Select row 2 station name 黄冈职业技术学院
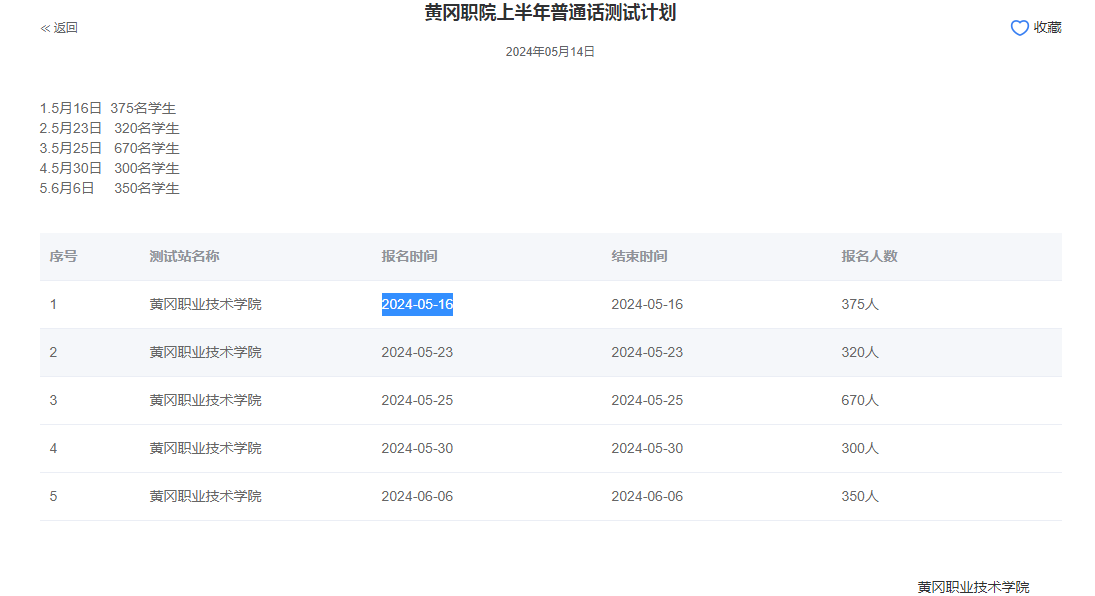 click(205, 352)
